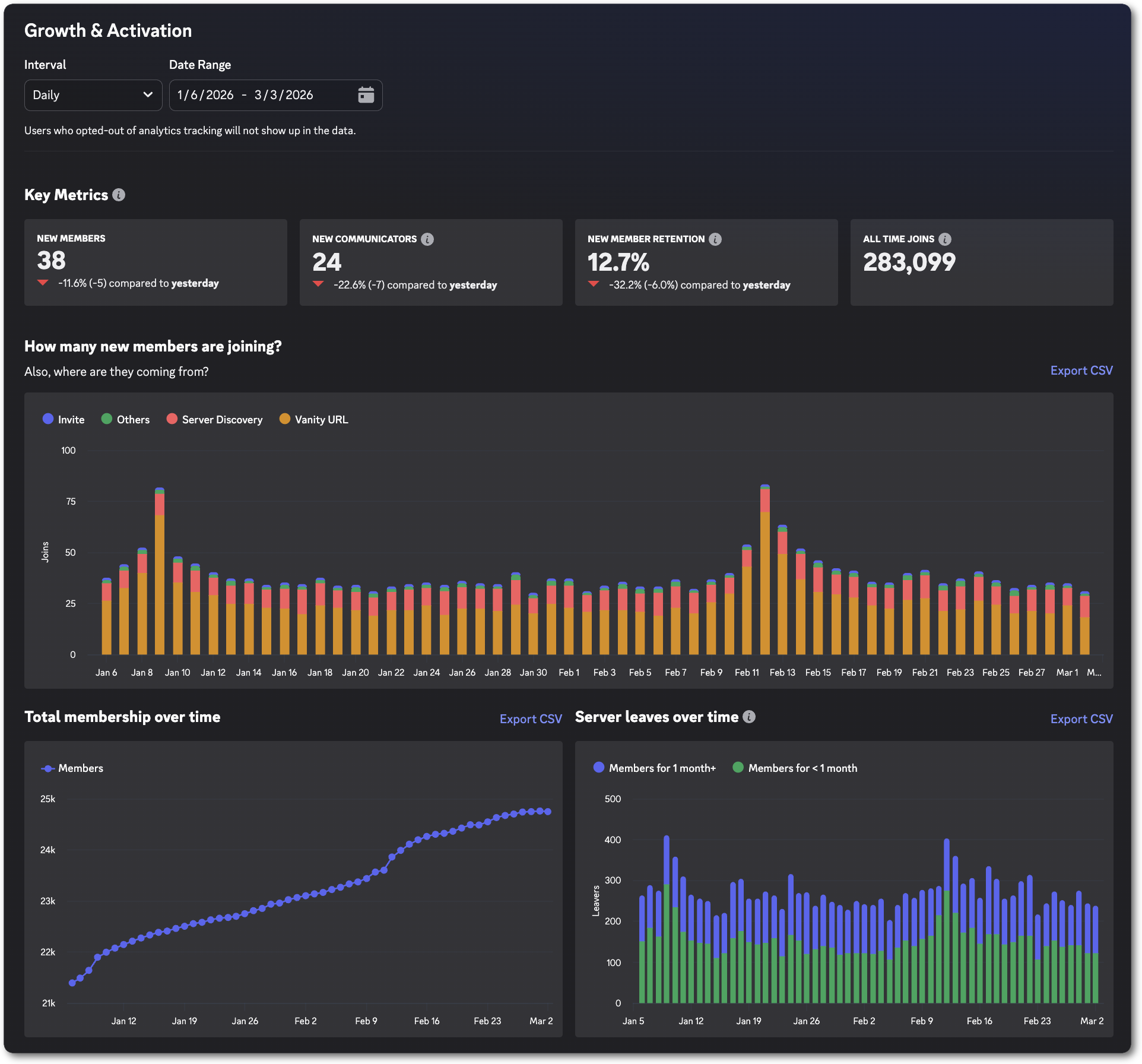1142x1064 pixels.
Task: Open the date range field
Action: [x=261, y=94]
